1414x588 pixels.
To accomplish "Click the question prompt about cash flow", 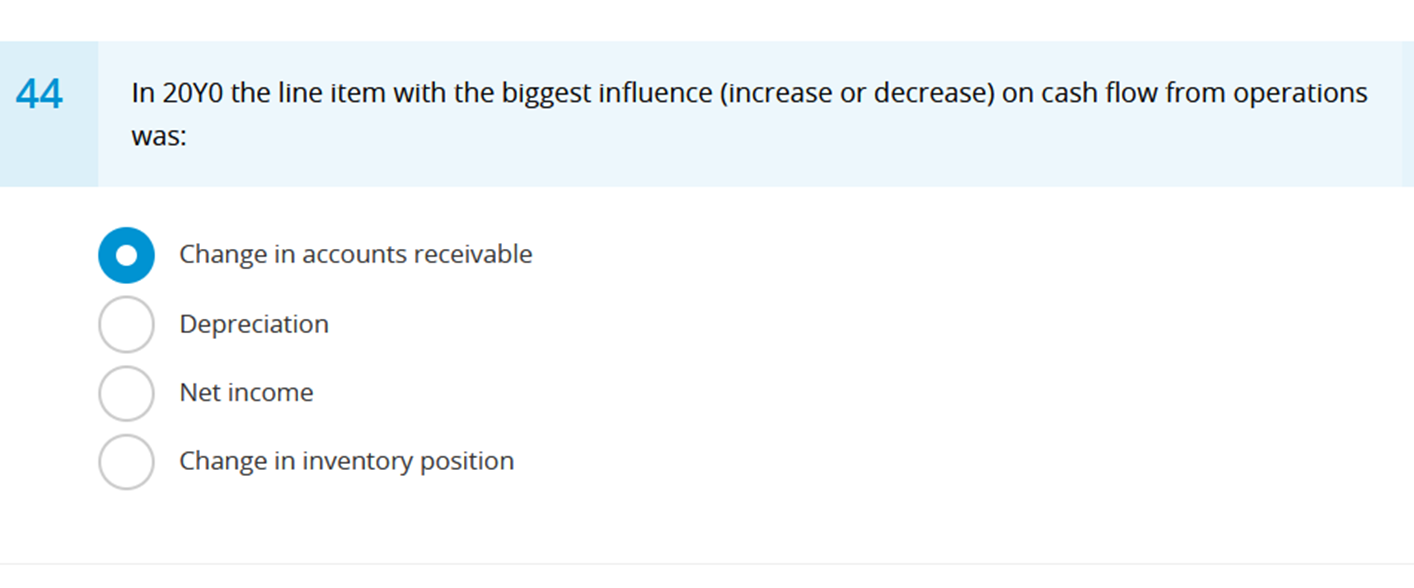I will tap(750, 92).
